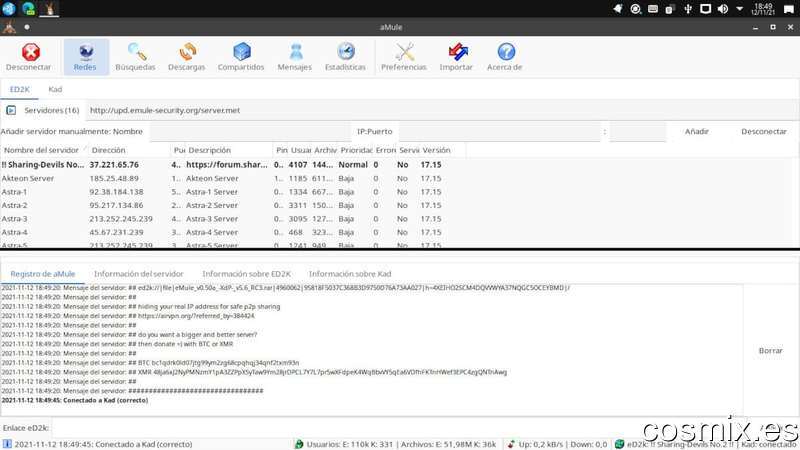This screenshot has width=800, height=450.
Task: Click the server list update icon beside Servidores
Action: point(11,110)
